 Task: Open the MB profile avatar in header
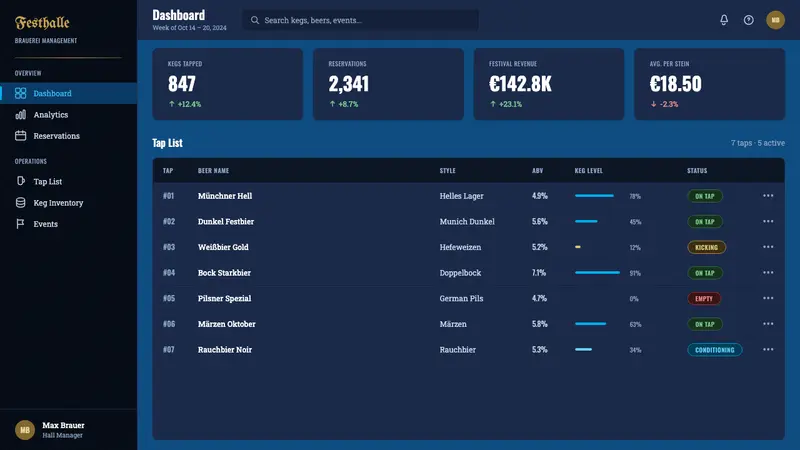click(x=775, y=20)
